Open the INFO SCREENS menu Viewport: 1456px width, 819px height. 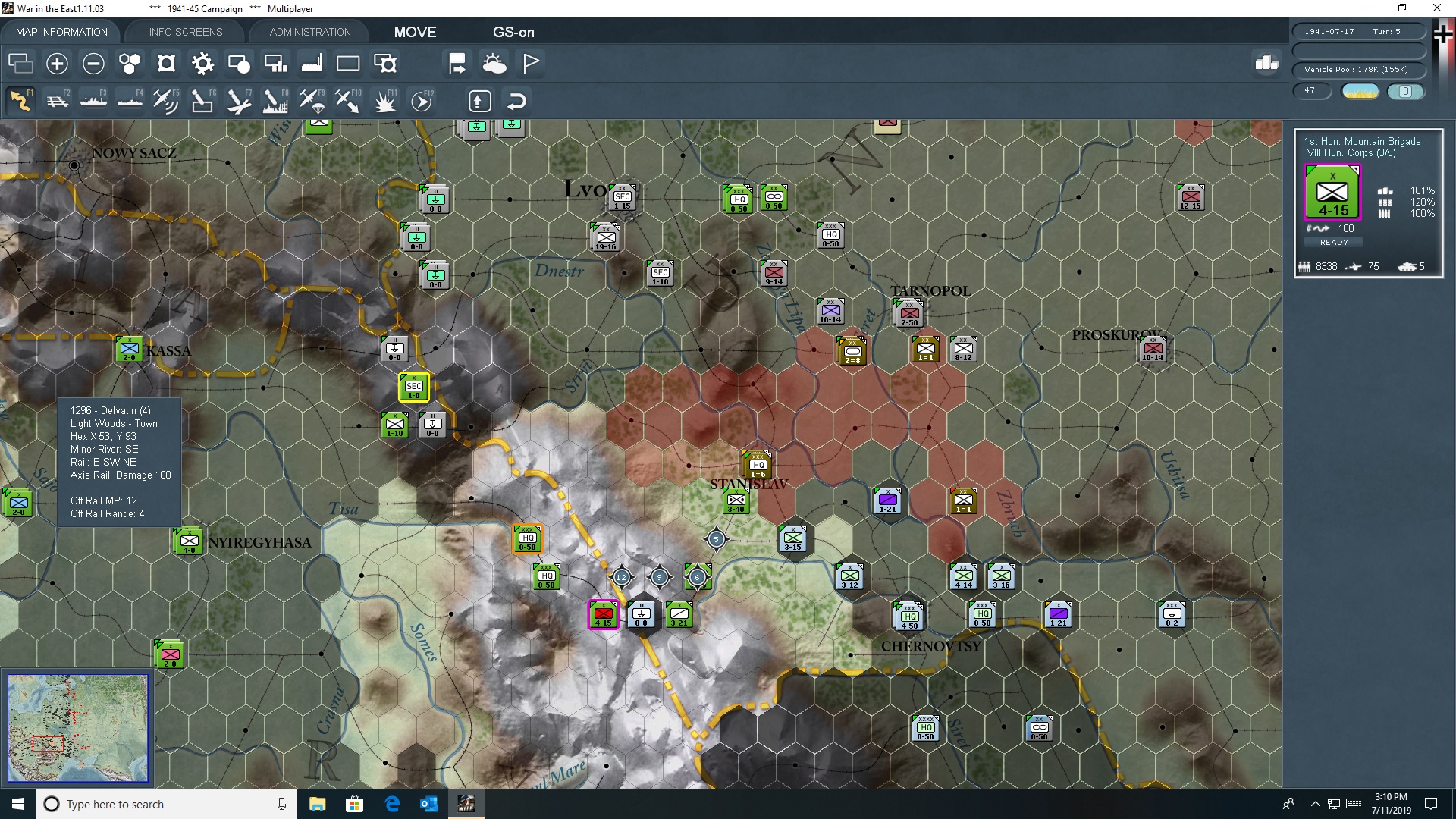tap(185, 32)
